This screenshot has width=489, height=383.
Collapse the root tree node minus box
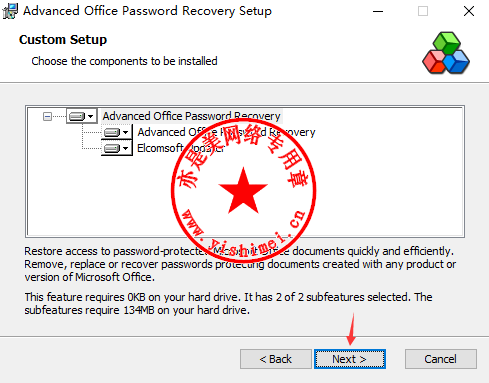pyautogui.click(x=47, y=116)
